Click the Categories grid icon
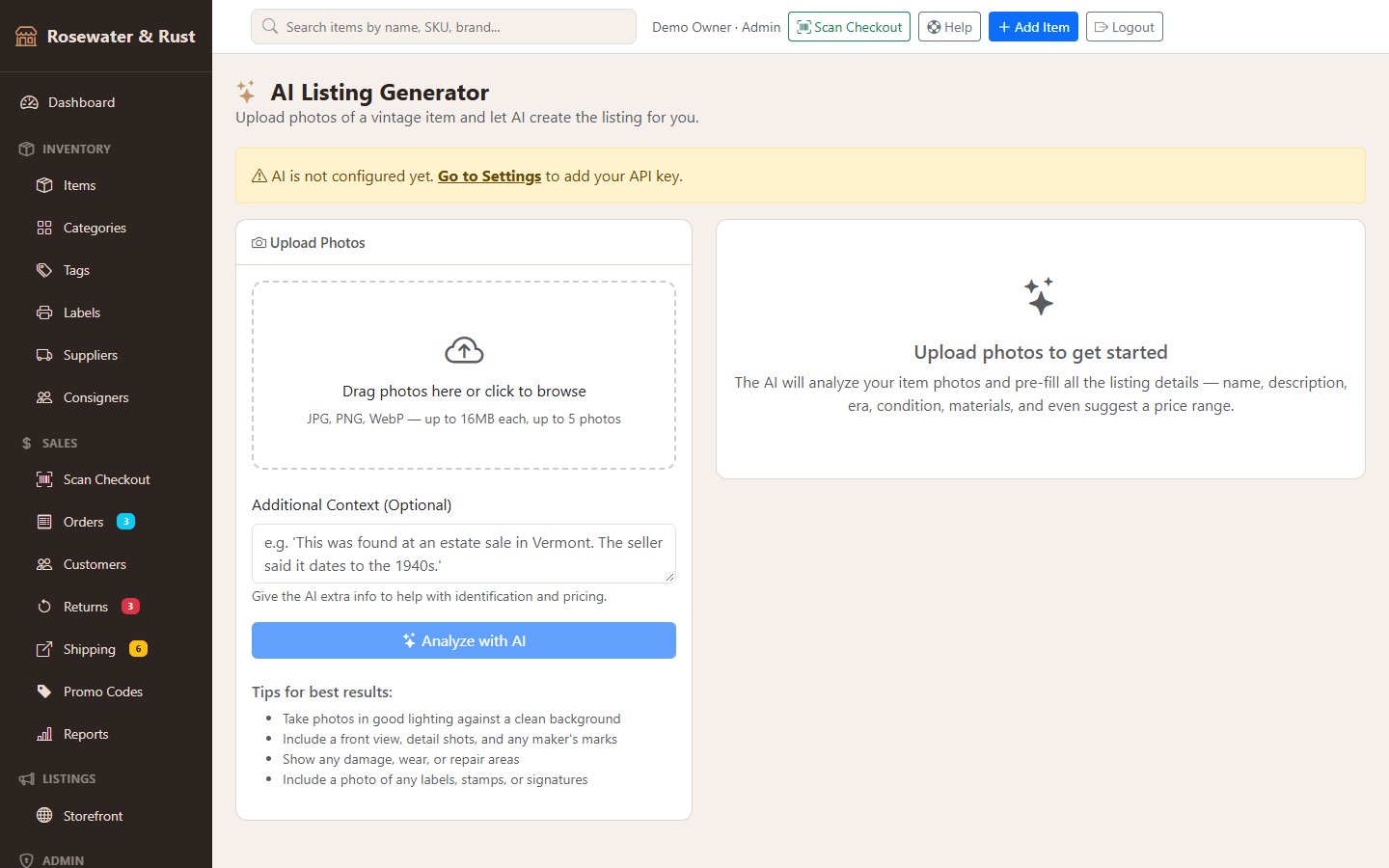 44,228
